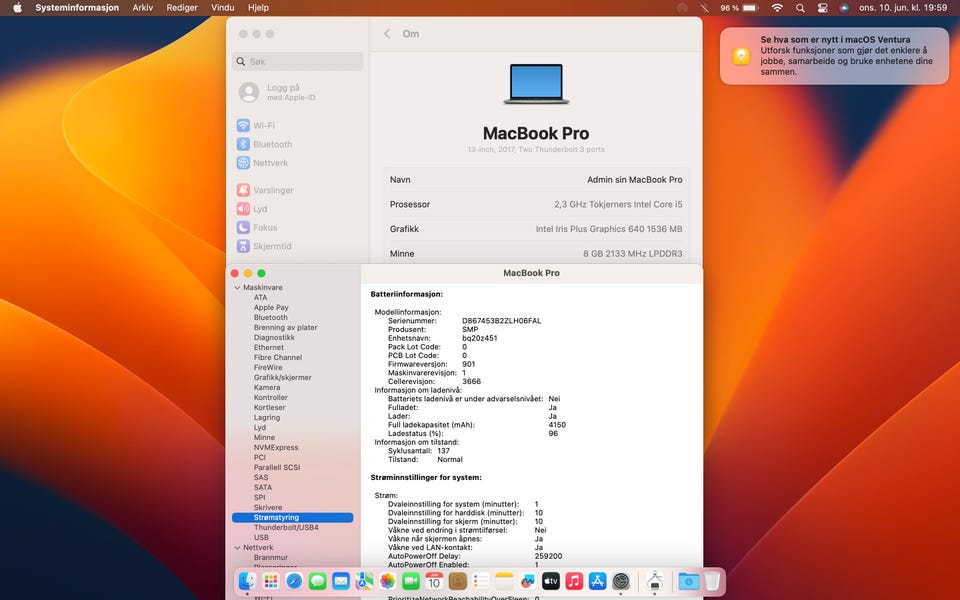
Task: Select Brenning av plater item
Action: pyautogui.click(x=285, y=328)
